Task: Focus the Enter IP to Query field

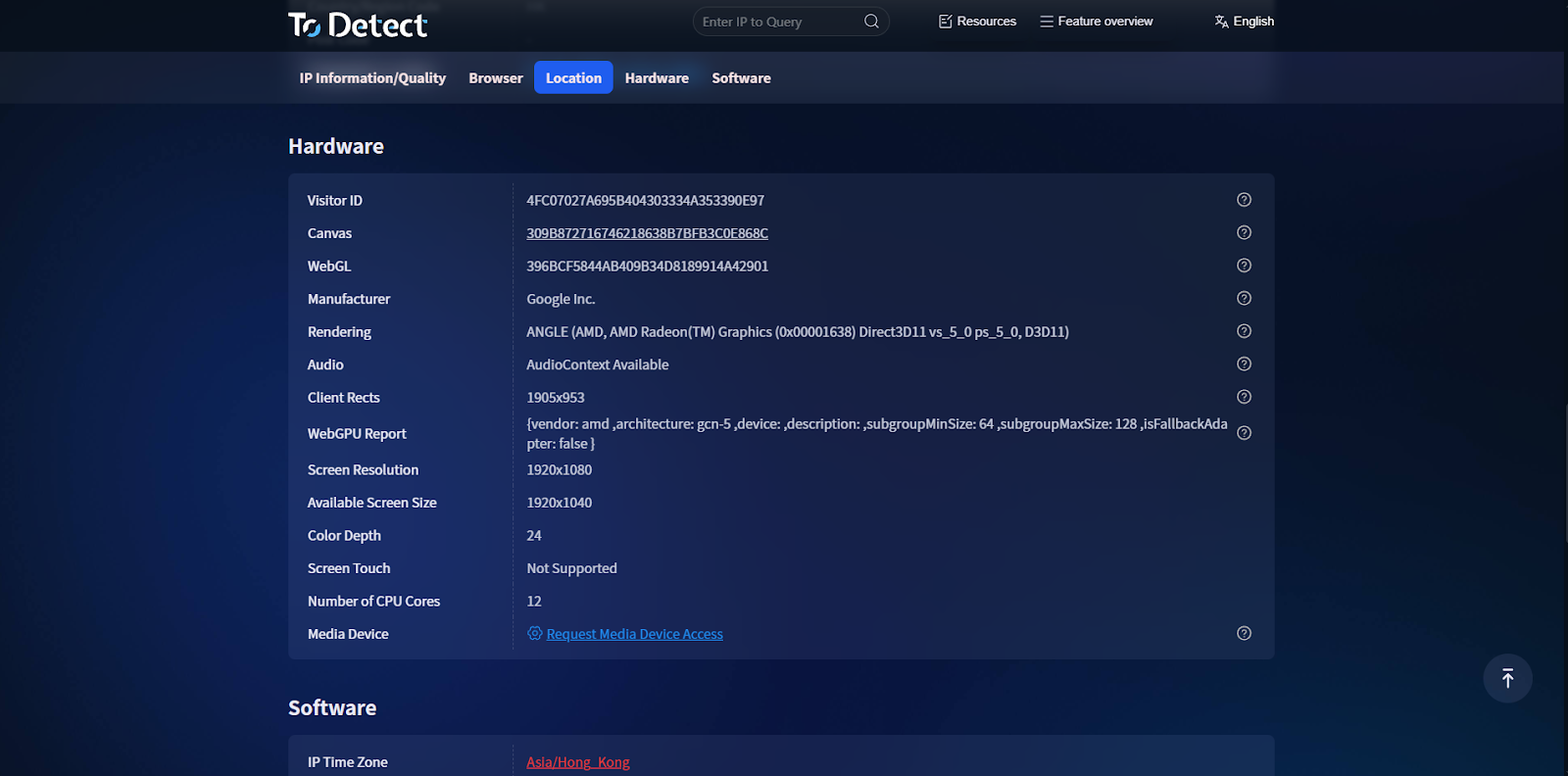Action: pos(779,22)
